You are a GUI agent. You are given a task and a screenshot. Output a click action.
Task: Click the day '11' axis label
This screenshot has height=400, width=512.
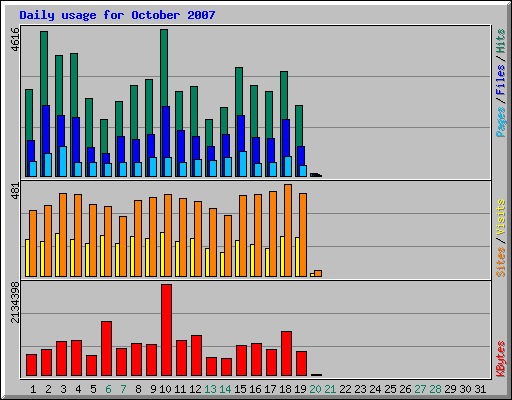click(x=180, y=389)
